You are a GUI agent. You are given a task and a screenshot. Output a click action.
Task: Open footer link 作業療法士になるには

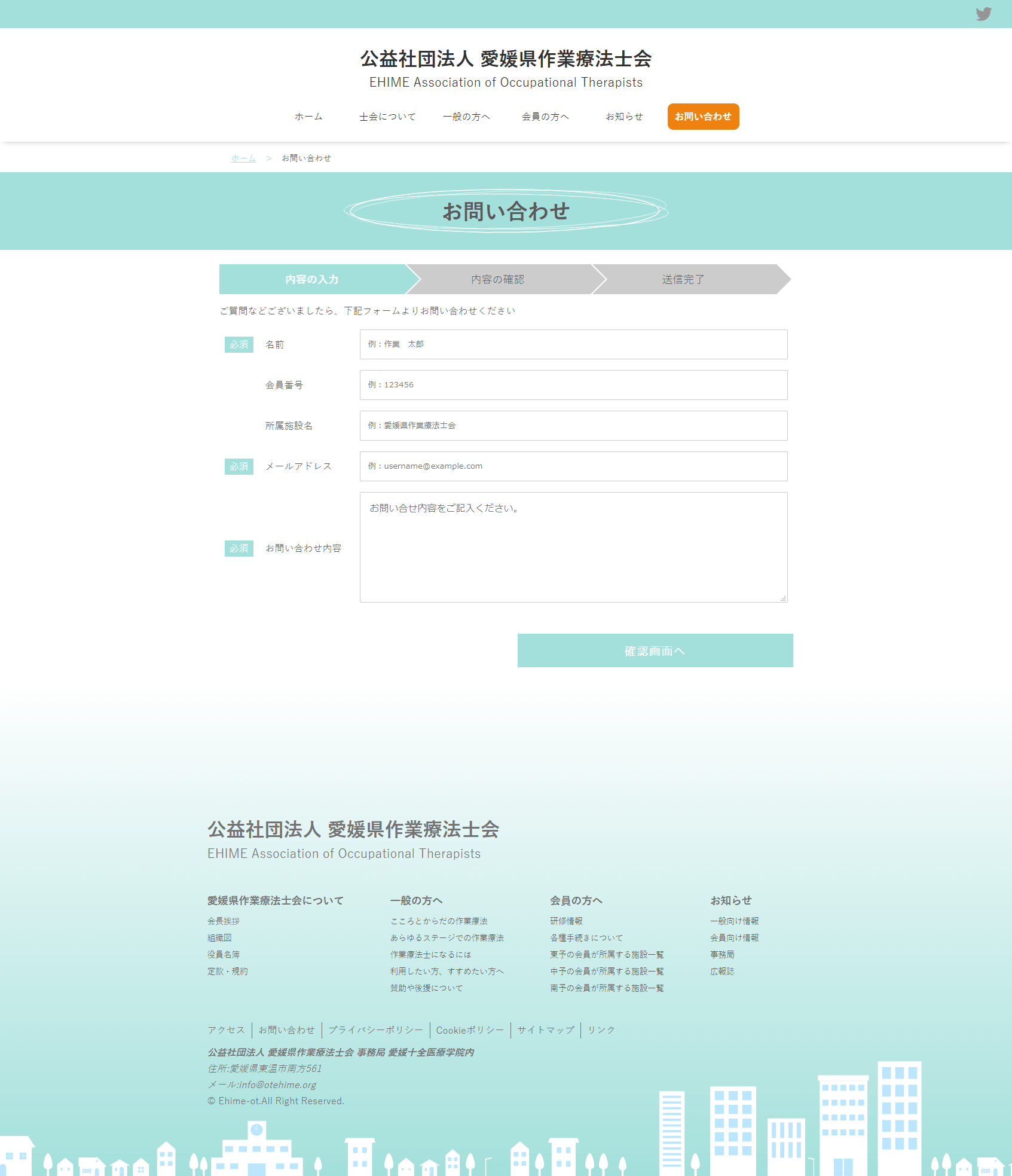(431, 955)
